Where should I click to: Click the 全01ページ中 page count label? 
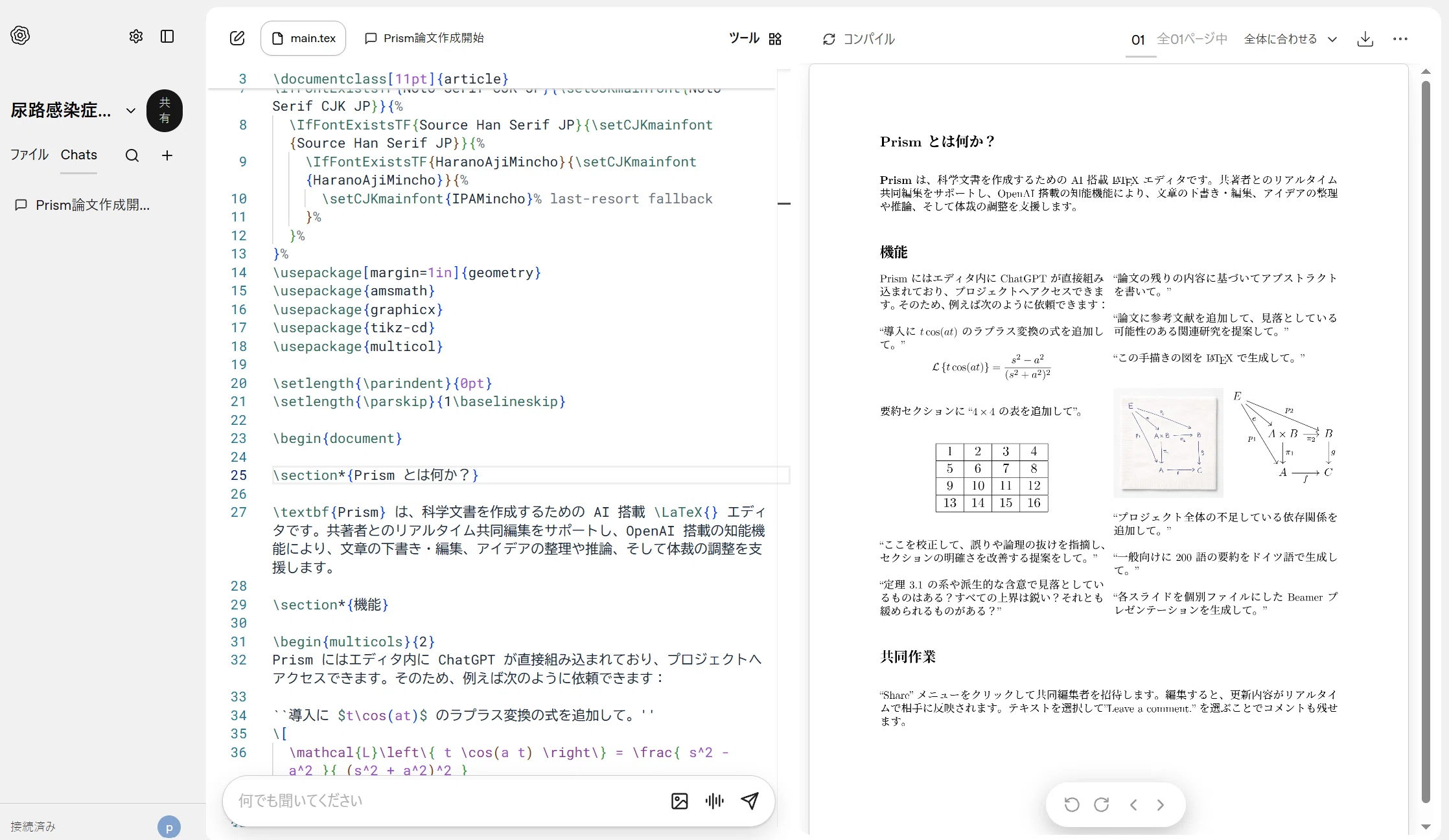pyautogui.click(x=1192, y=39)
